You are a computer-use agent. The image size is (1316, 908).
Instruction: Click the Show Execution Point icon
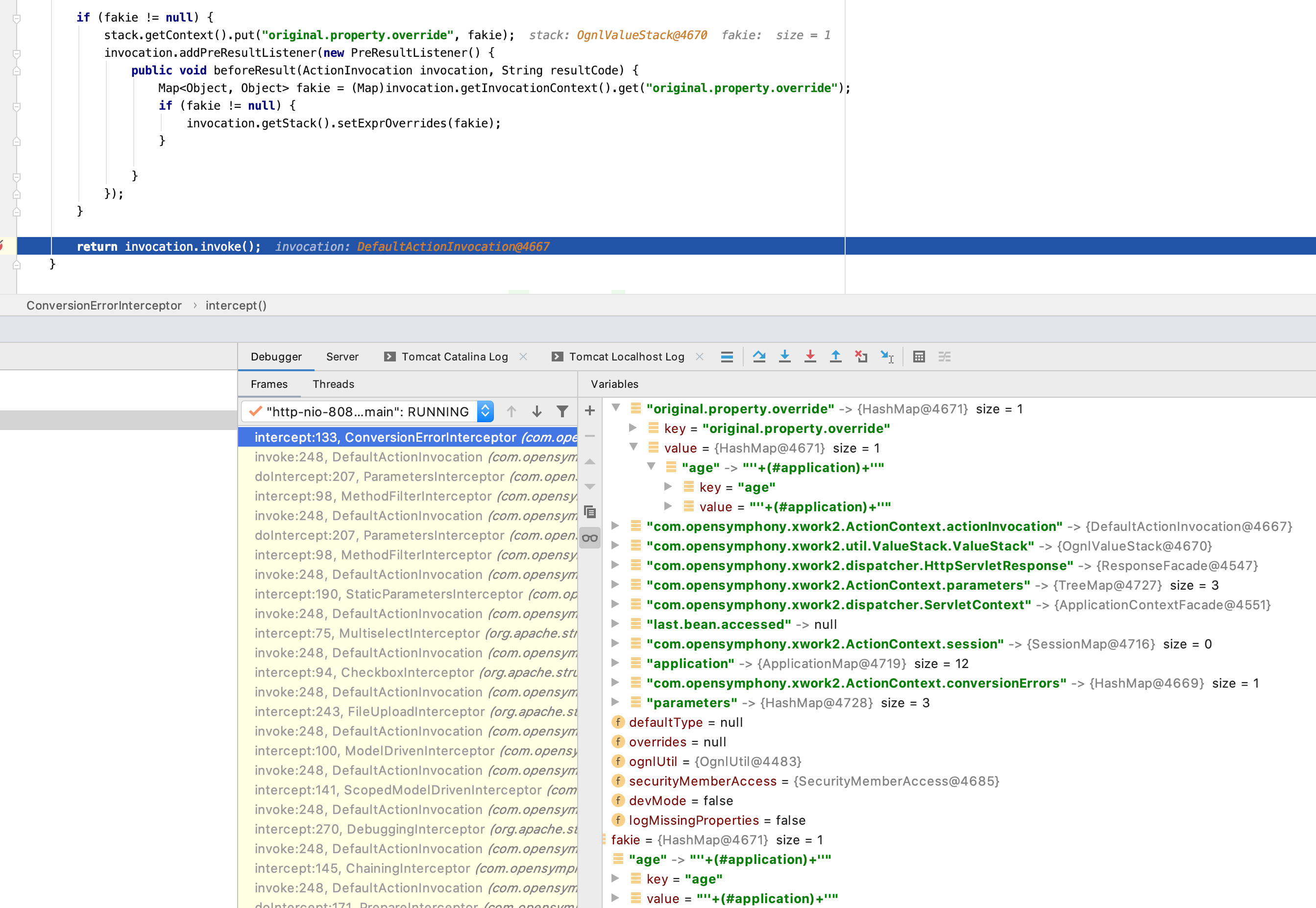coord(727,357)
